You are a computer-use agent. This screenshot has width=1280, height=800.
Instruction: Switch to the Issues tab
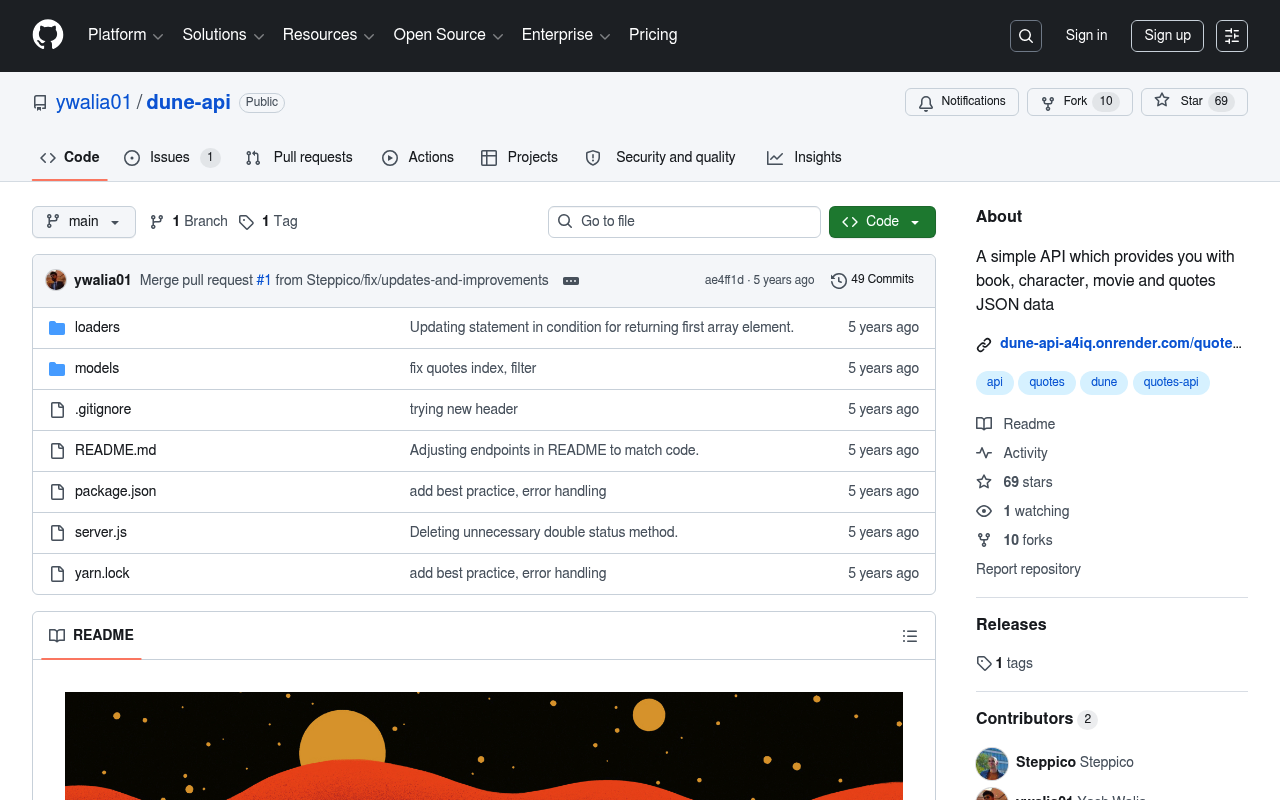coord(172,158)
